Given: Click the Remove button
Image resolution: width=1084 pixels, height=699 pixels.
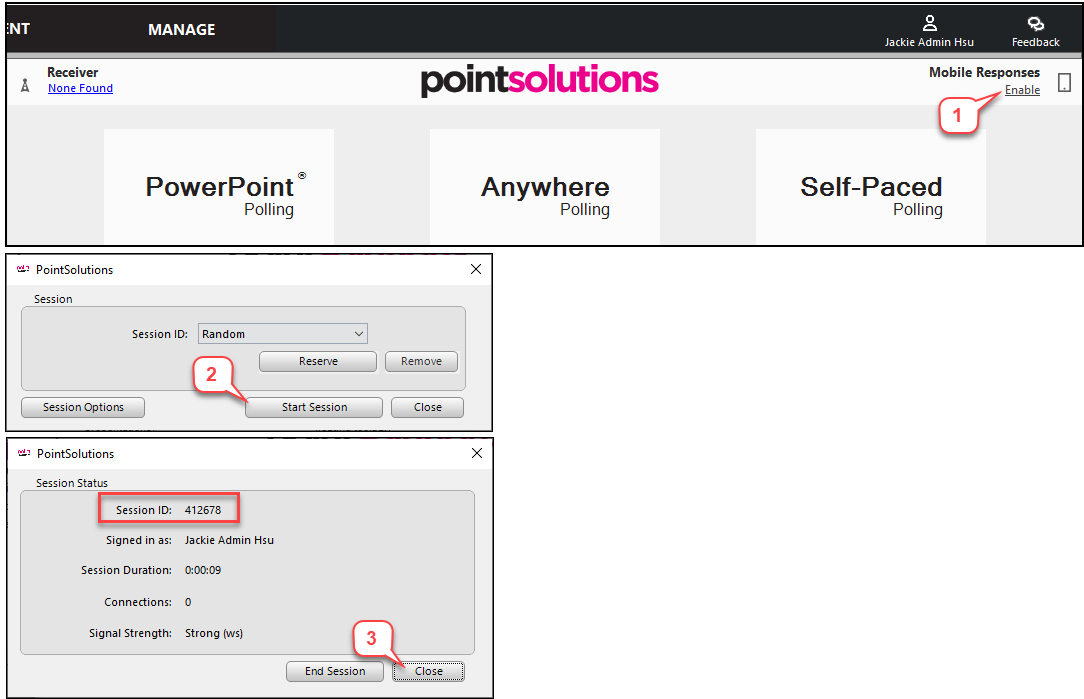Looking at the screenshot, I should coord(421,361).
